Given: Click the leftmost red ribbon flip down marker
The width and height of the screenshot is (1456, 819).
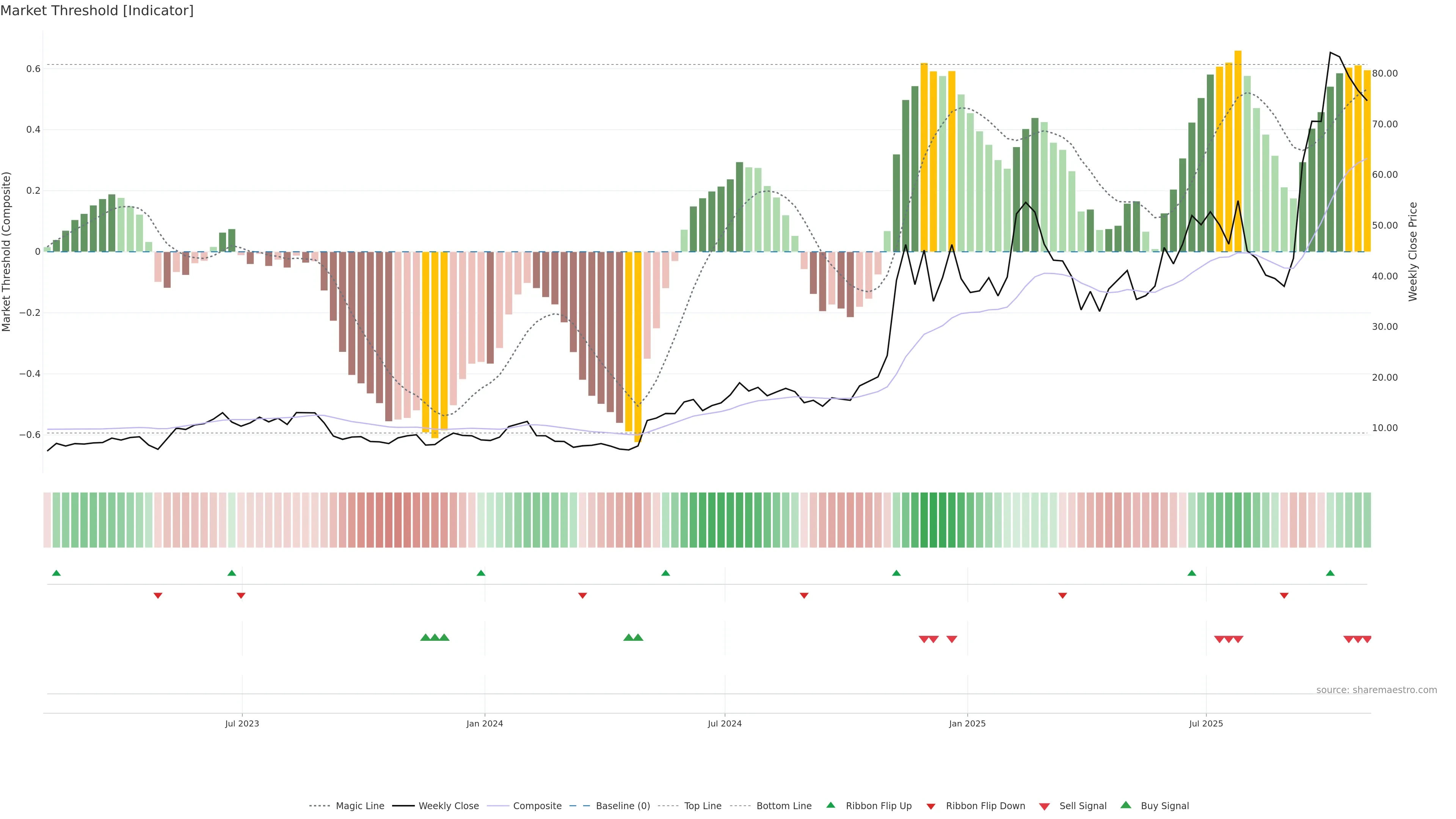Looking at the screenshot, I should [158, 595].
